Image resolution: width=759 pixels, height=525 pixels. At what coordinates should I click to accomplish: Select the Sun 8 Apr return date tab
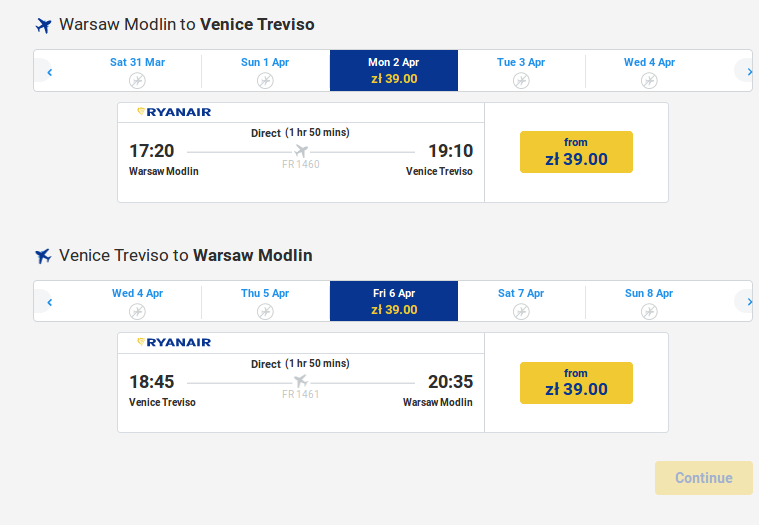coord(649,301)
